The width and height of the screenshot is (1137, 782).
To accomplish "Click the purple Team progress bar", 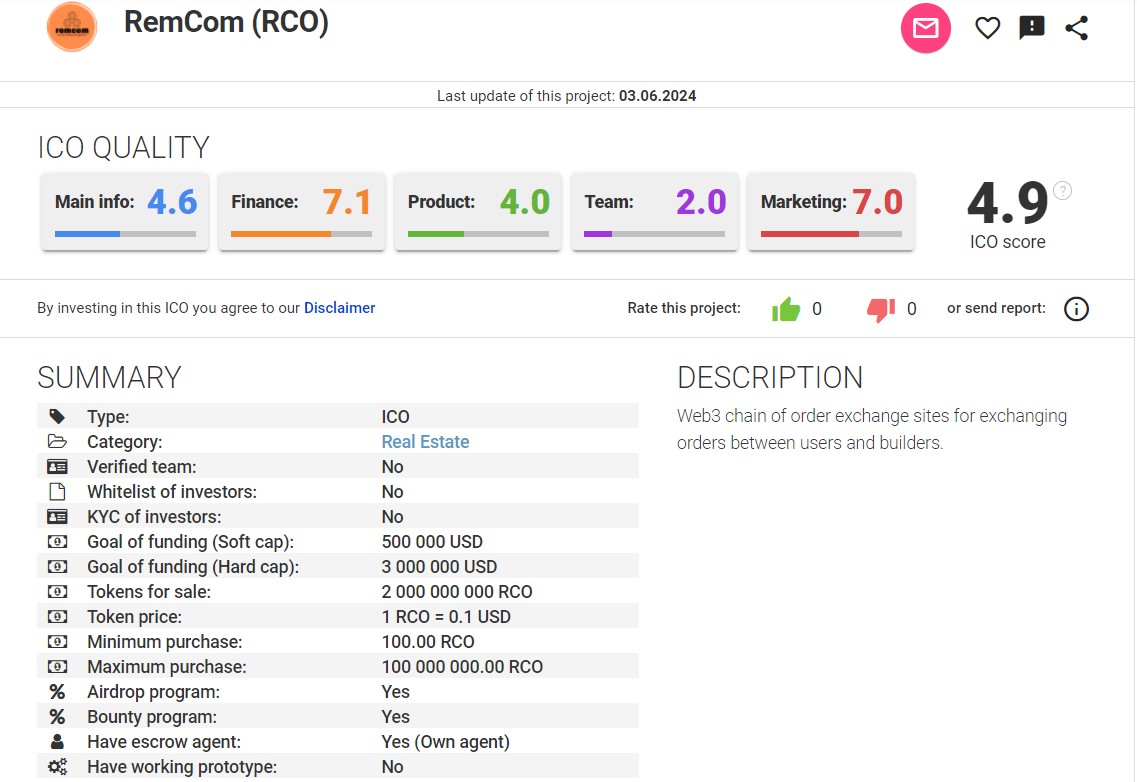I will (x=655, y=234).
